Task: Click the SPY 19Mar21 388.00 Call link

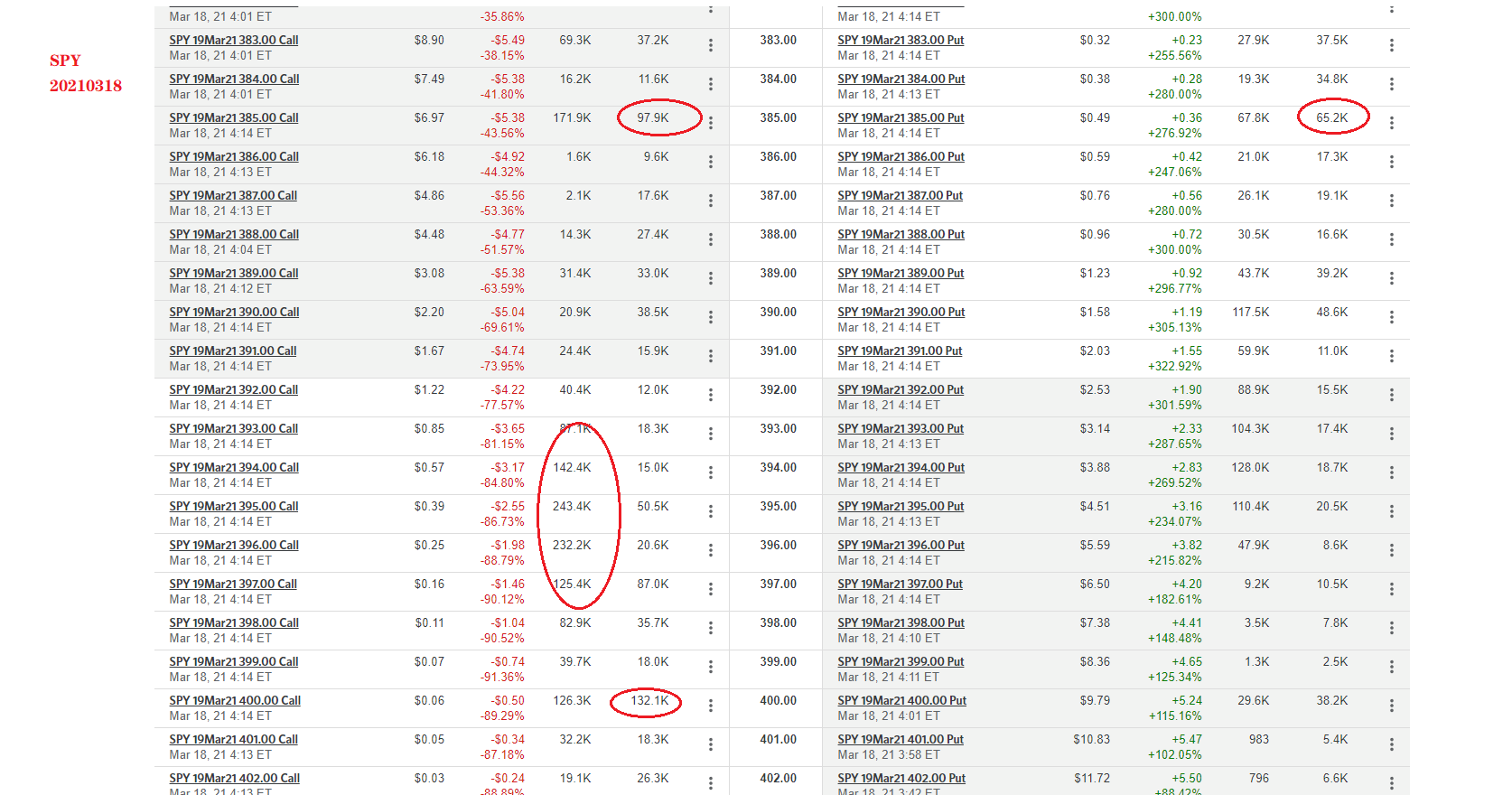Action: (234, 235)
